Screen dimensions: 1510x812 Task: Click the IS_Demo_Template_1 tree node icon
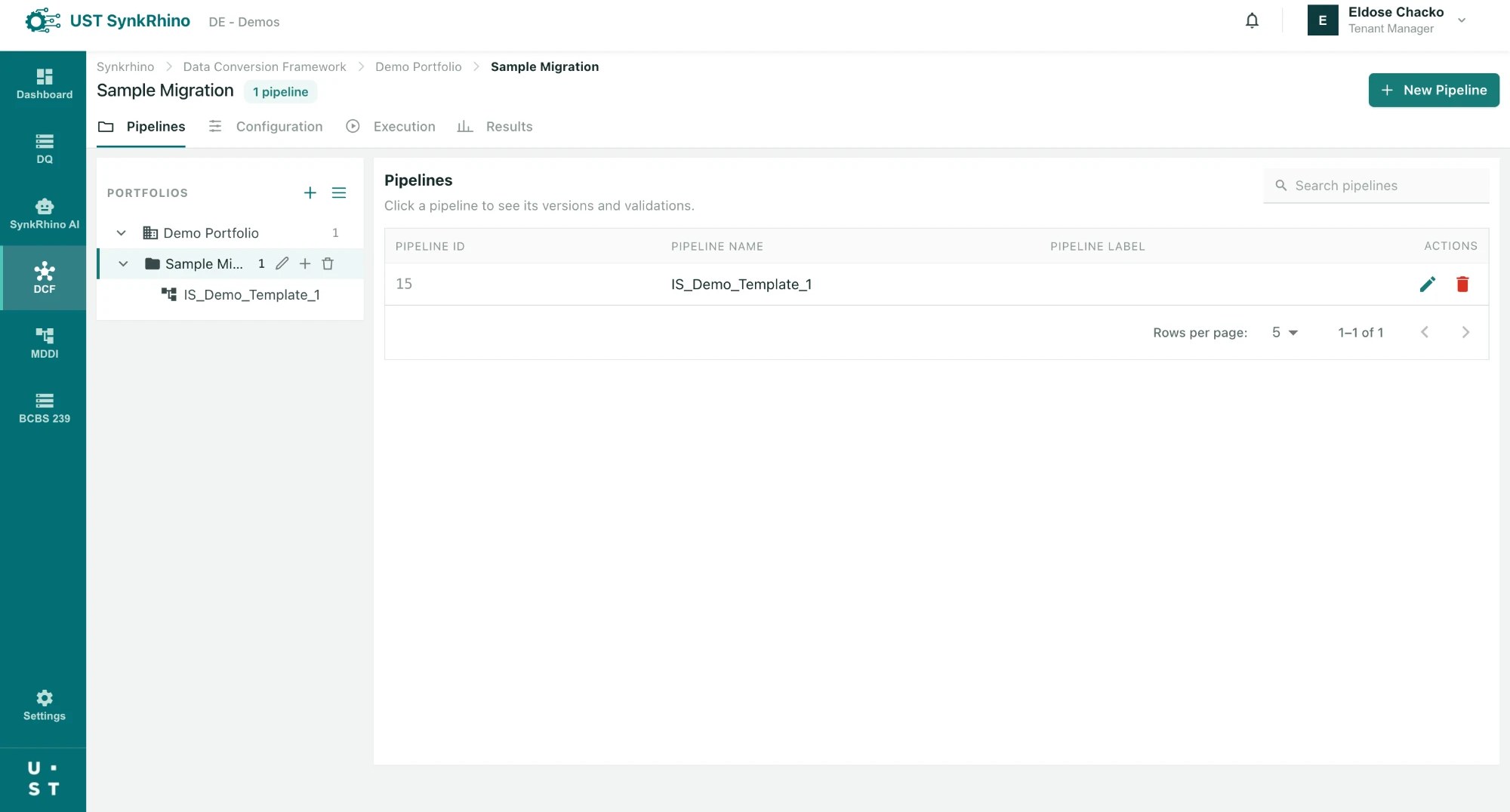click(169, 294)
